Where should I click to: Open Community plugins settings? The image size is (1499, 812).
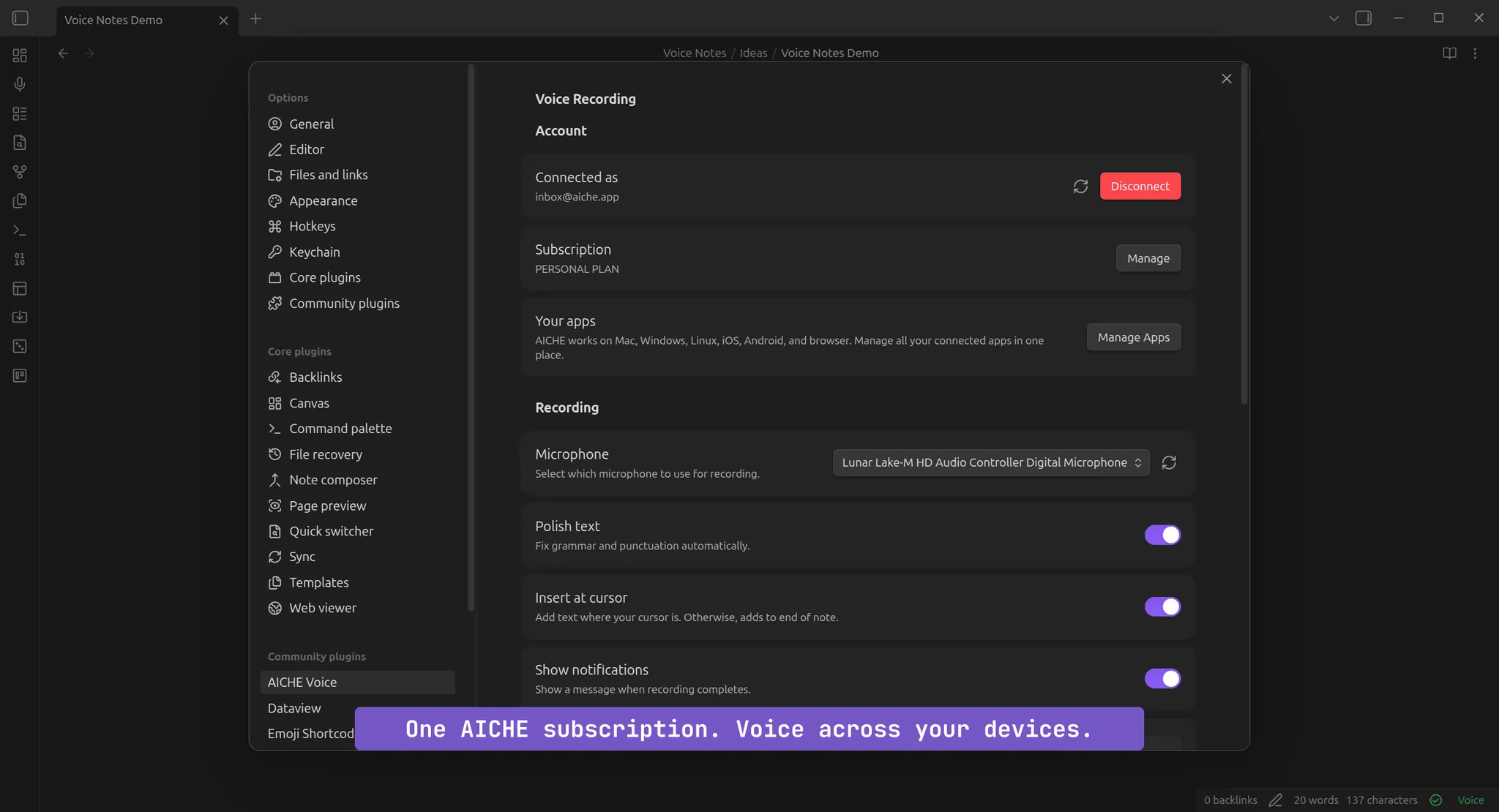click(357, 303)
